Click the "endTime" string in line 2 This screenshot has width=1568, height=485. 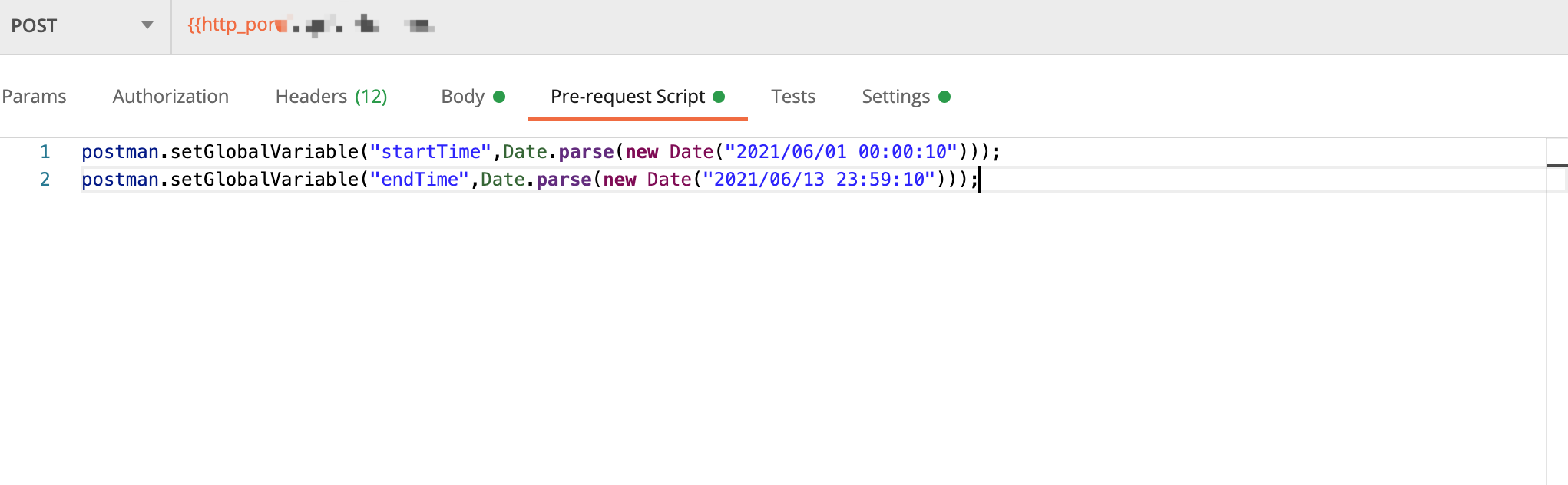click(x=419, y=180)
